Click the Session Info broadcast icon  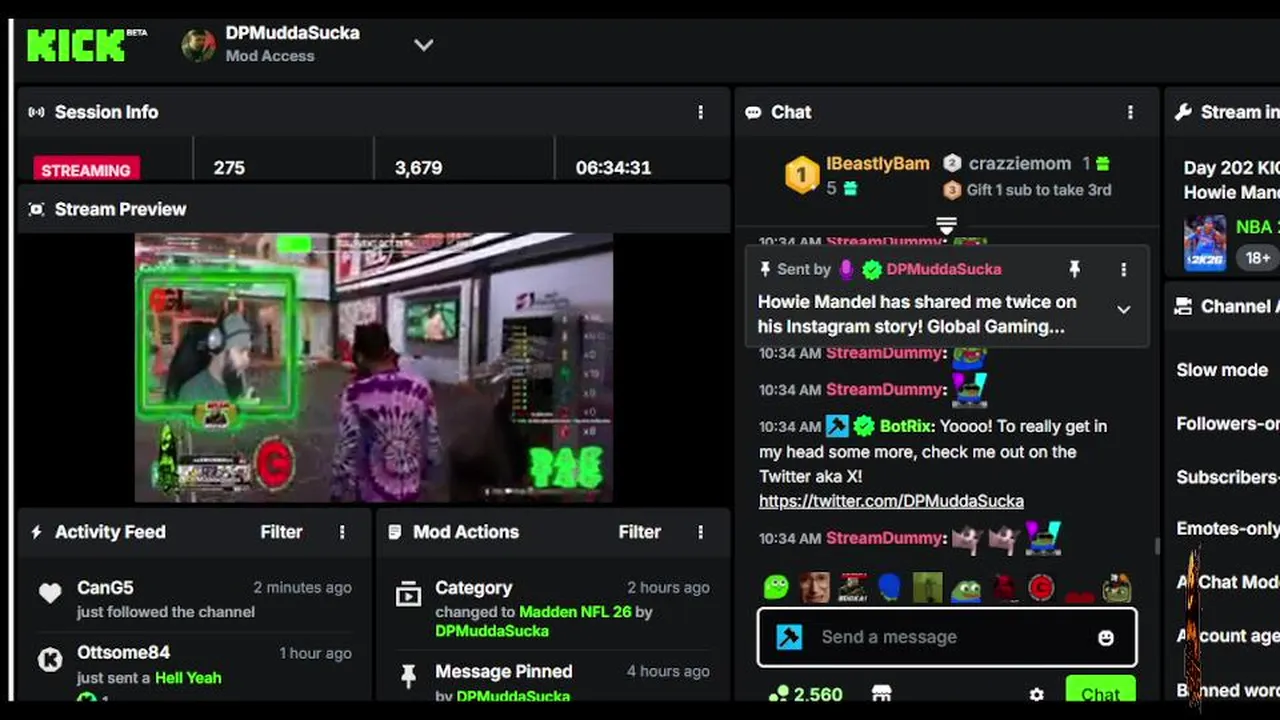tap(36, 112)
